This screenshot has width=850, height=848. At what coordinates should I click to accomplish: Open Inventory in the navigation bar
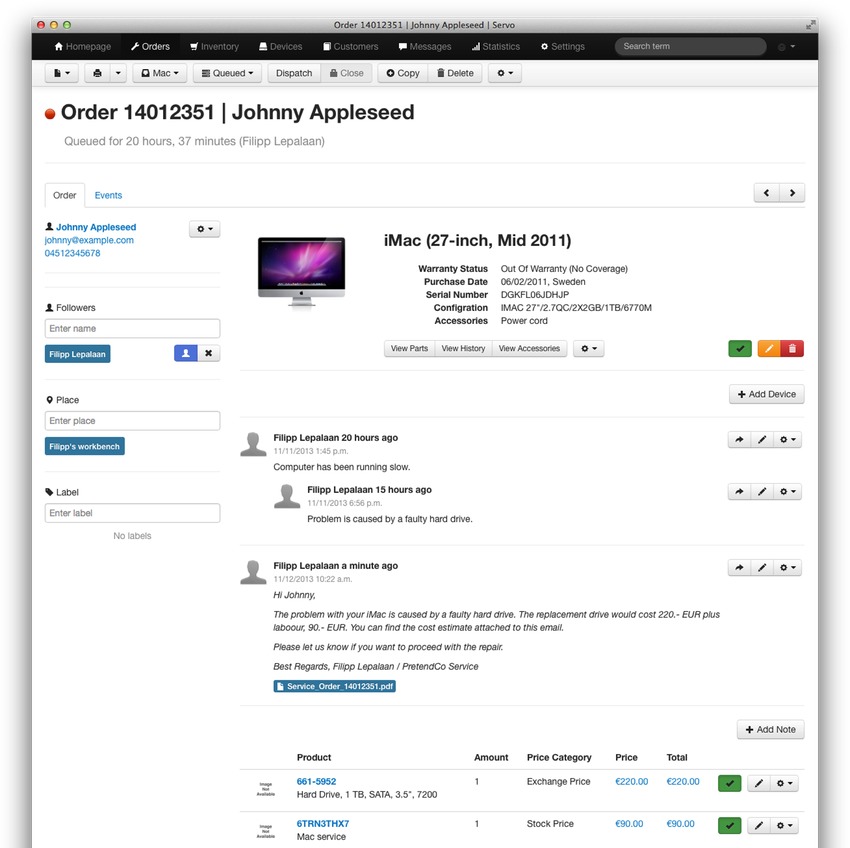point(214,47)
